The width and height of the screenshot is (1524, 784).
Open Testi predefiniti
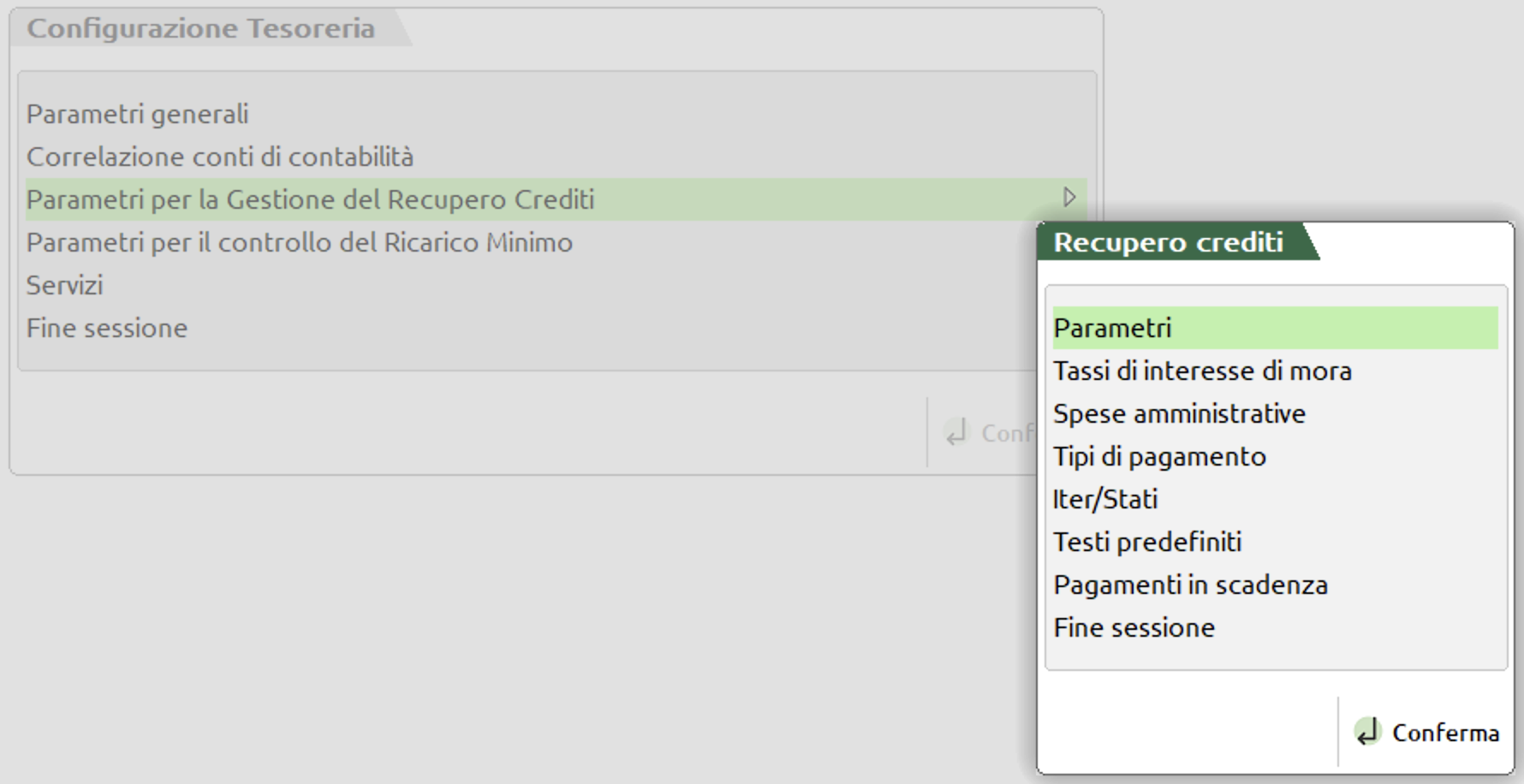tap(1147, 542)
